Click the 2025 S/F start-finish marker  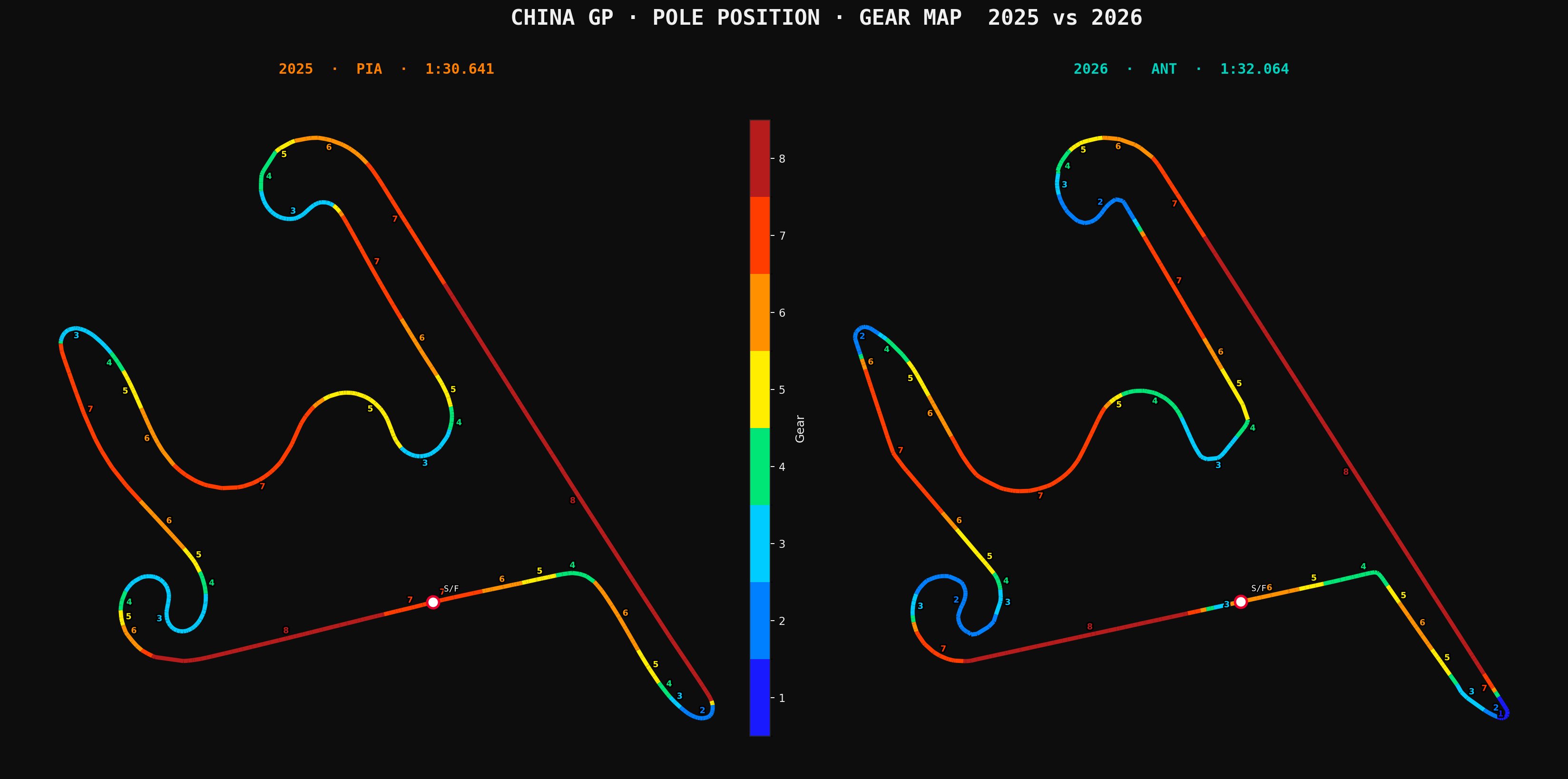pos(433,602)
